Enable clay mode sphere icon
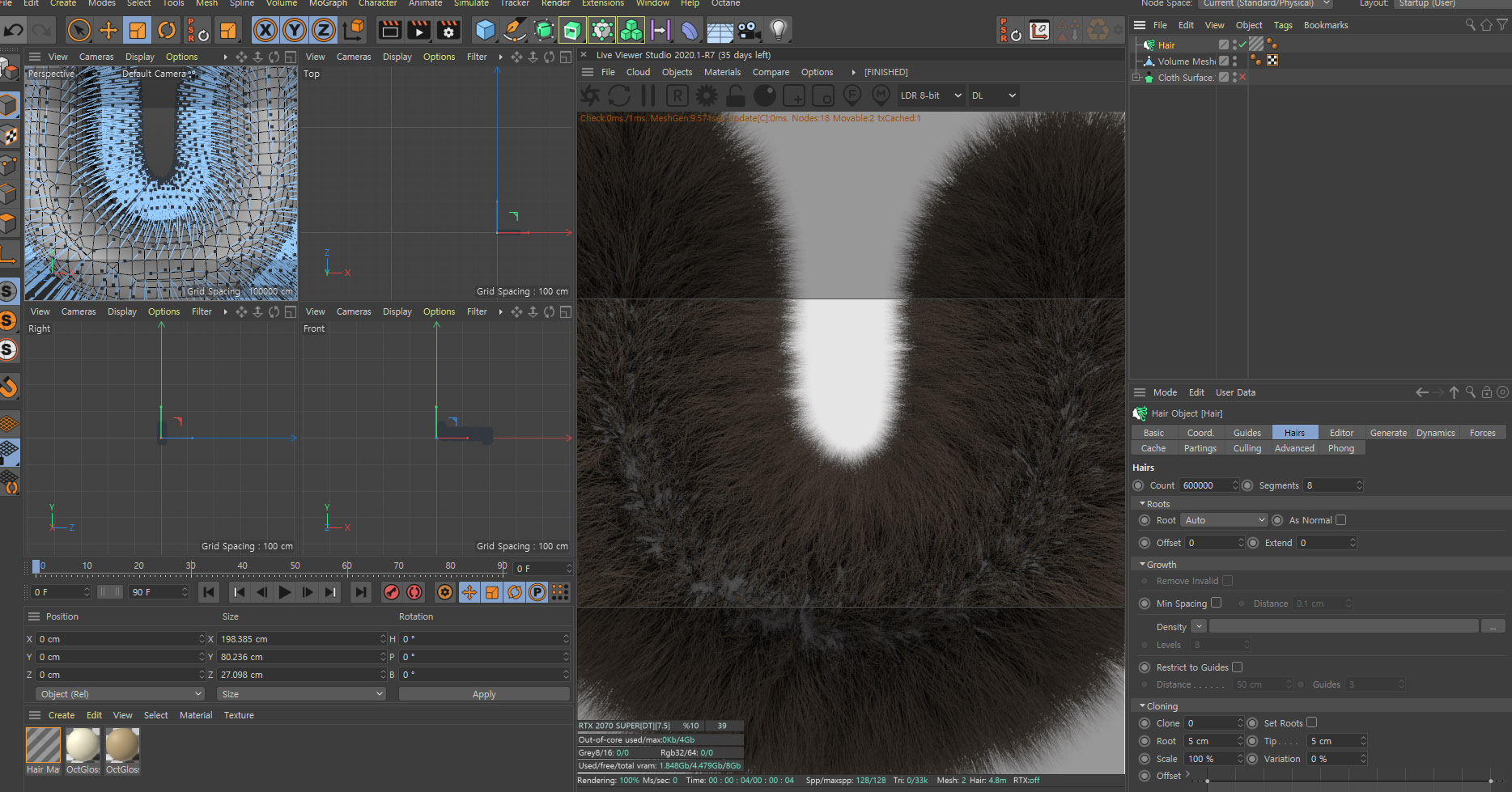The image size is (1512, 792). 765,95
